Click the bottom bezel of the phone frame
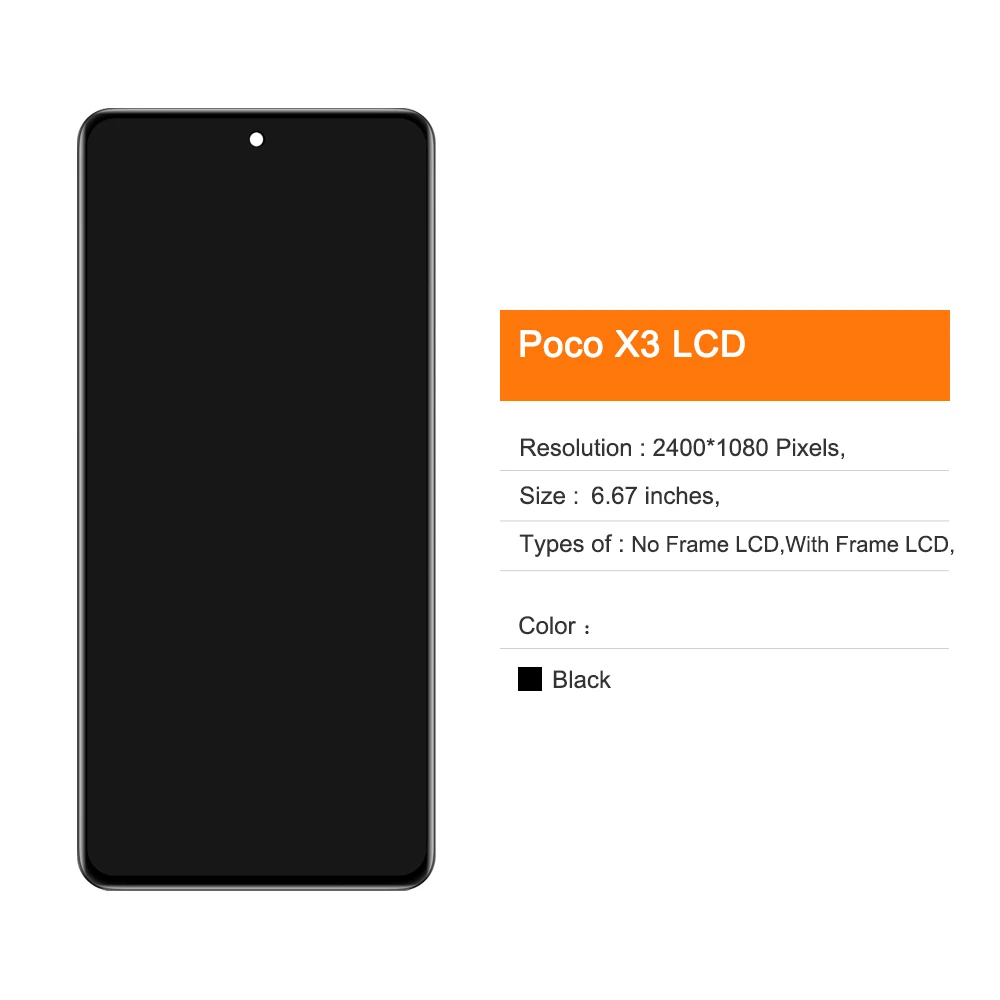 click(256, 882)
